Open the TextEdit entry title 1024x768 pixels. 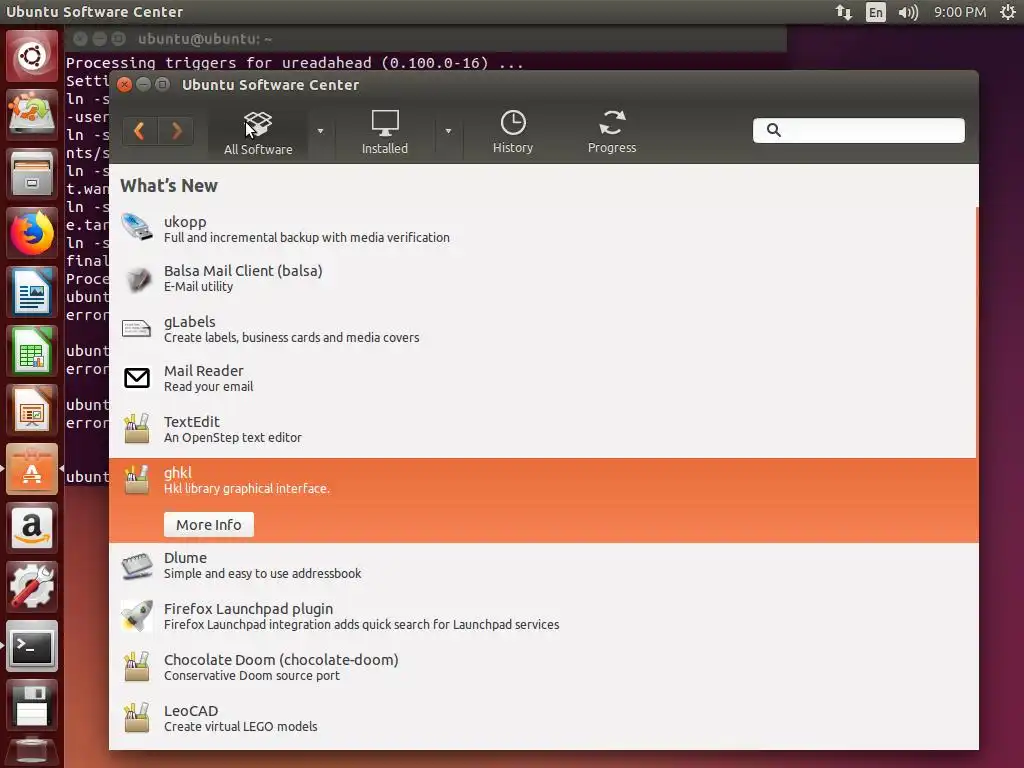pyautogui.click(x=191, y=422)
